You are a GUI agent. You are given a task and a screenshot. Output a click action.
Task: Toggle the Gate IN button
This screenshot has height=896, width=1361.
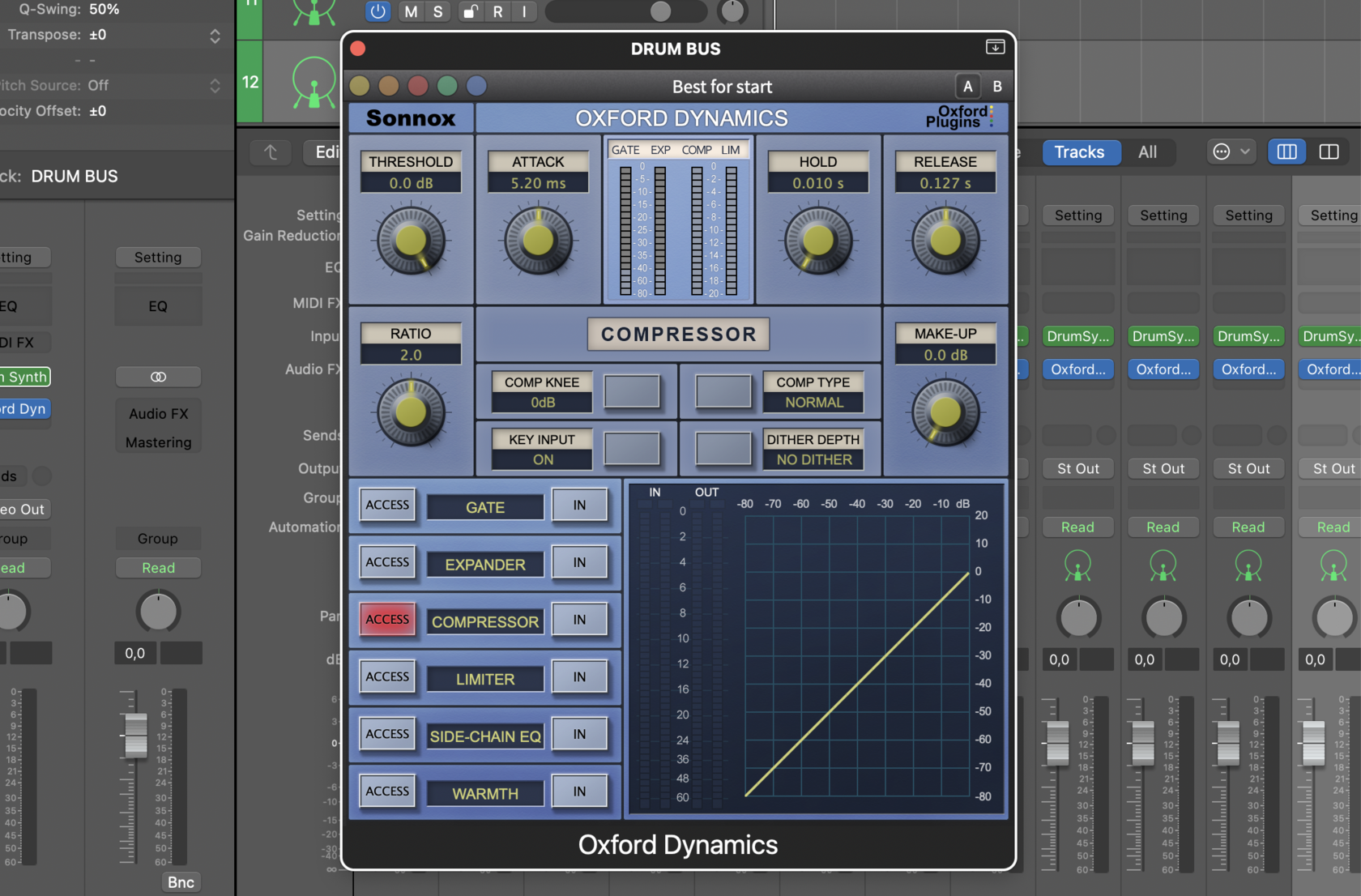(579, 505)
